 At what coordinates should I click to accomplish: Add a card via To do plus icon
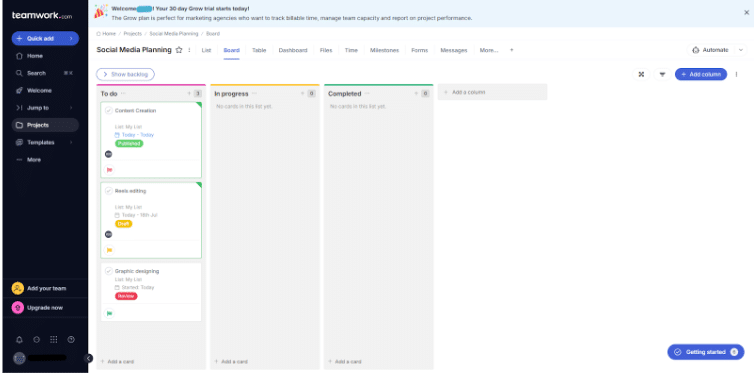189,94
